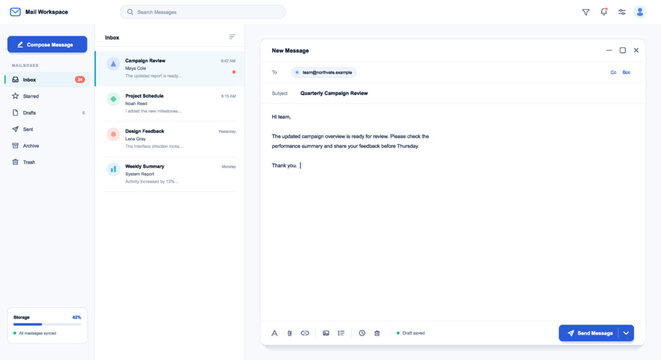Open the Drafts mailbox

click(47, 113)
